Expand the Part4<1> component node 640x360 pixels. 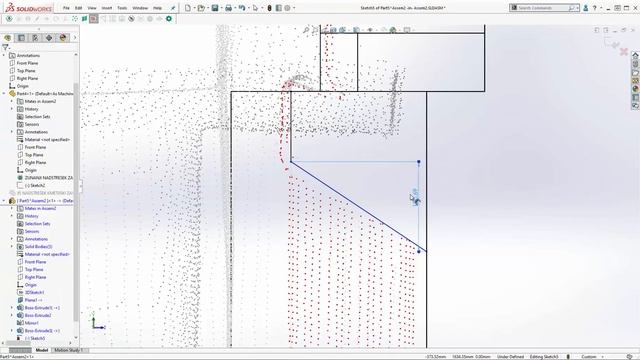4,93
